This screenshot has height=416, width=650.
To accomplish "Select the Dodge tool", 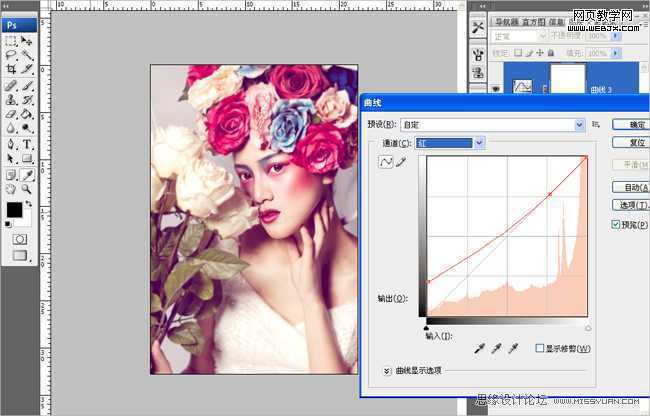I will pyautogui.click(x=27, y=128).
